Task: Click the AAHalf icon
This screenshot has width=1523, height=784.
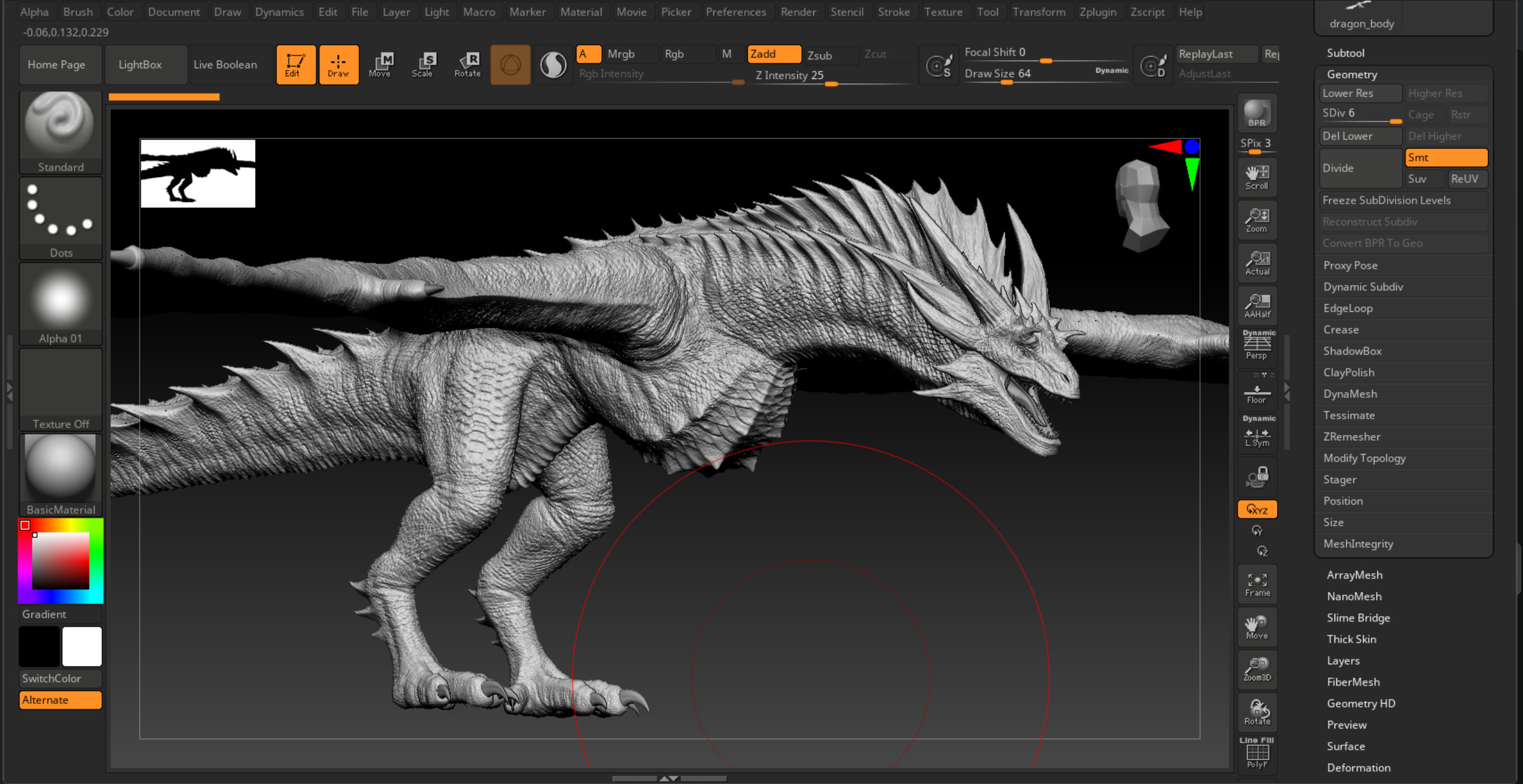Action: pyautogui.click(x=1257, y=306)
